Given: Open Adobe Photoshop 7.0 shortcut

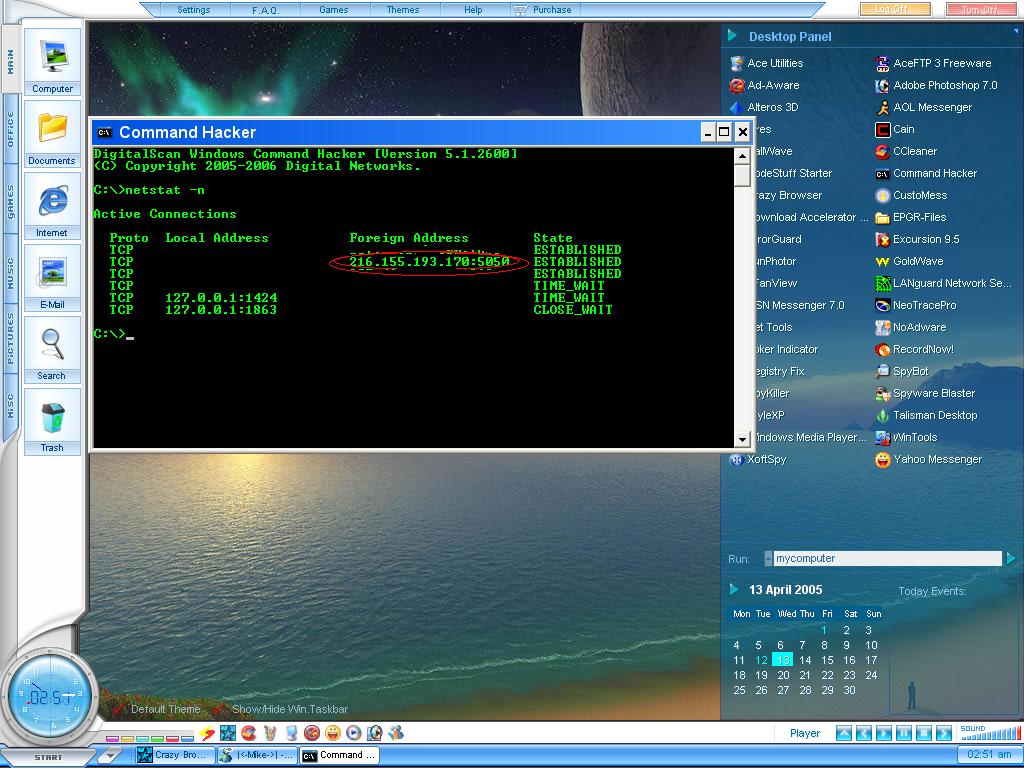Looking at the screenshot, I should (944, 85).
